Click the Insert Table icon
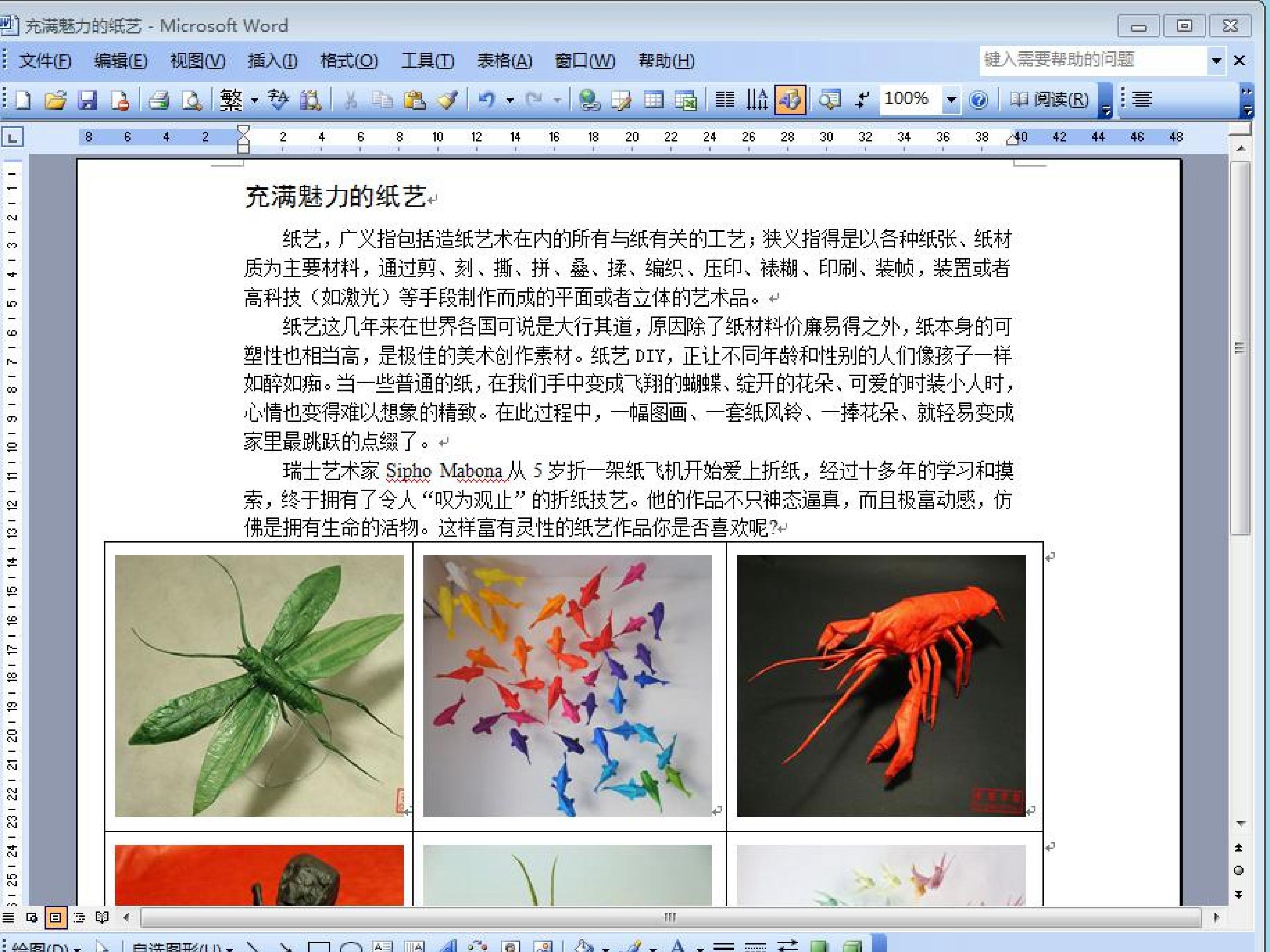This screenshot has height=952, width=1270. (654, 100)
